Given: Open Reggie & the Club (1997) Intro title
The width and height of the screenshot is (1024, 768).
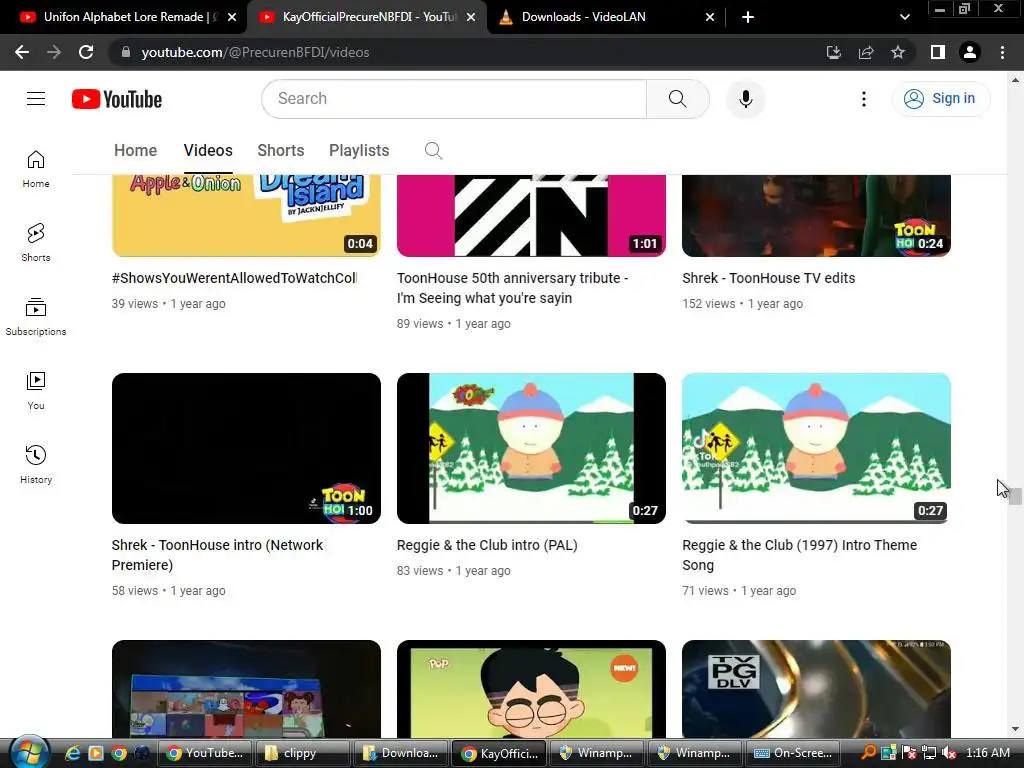Looking at the screenshot, I should (799, 555).
